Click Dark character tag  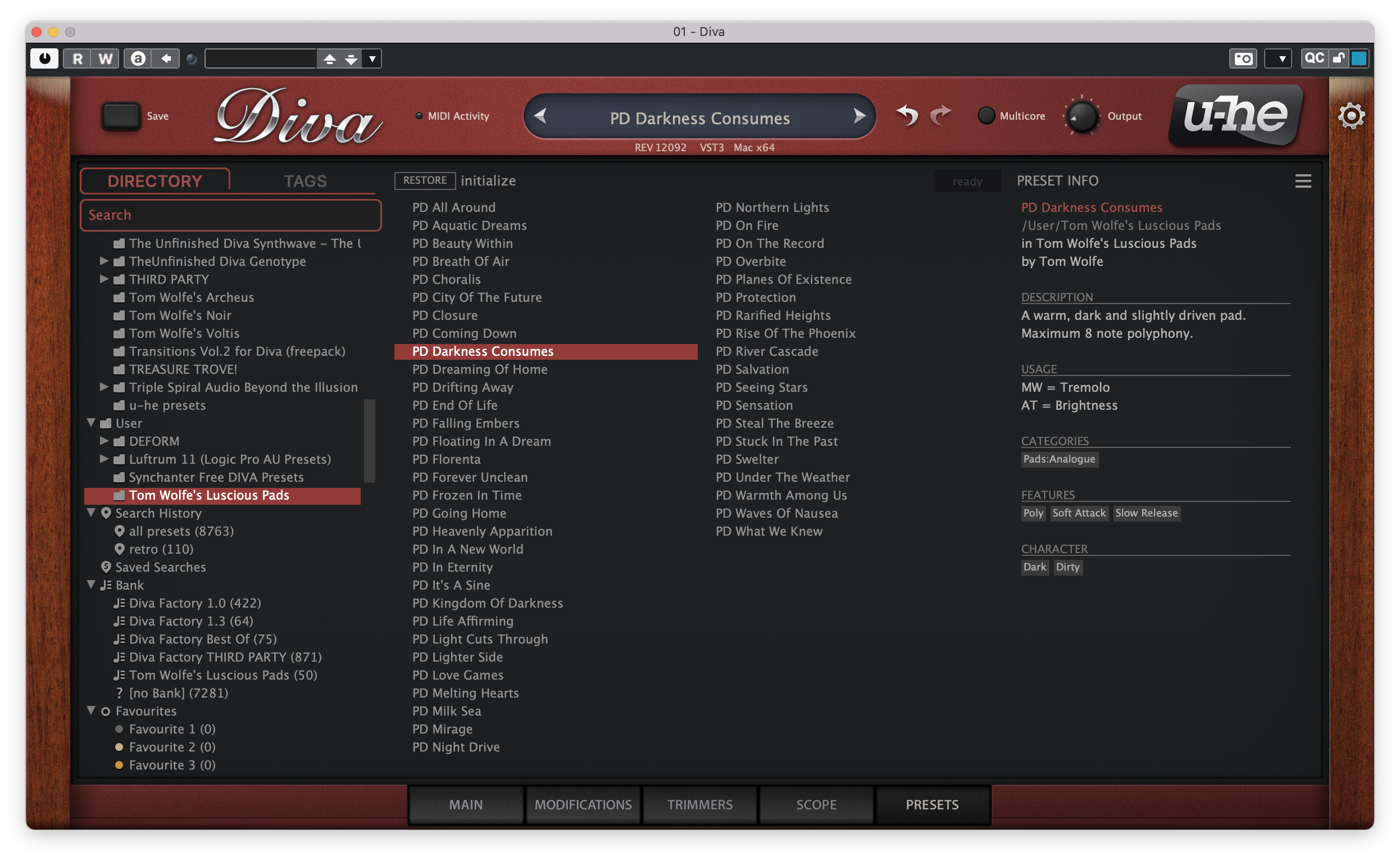(x=1034, y=567)
